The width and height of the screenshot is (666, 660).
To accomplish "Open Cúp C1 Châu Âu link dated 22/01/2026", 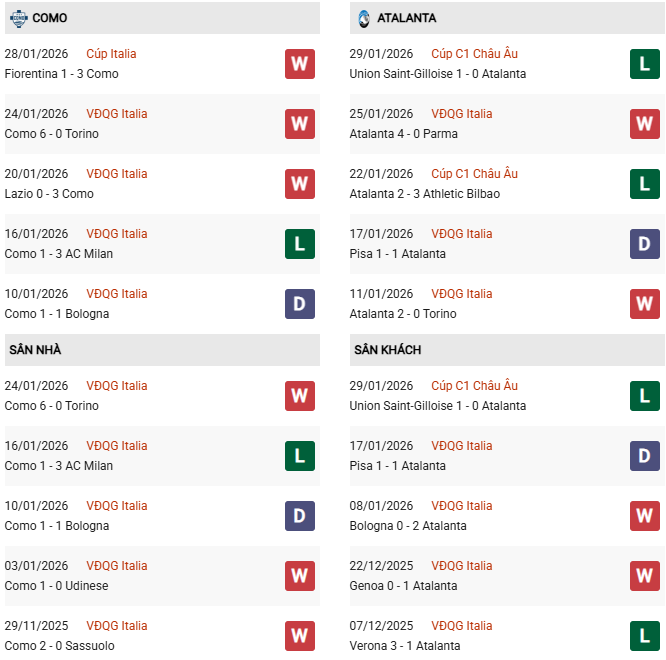I will [474, 174].
